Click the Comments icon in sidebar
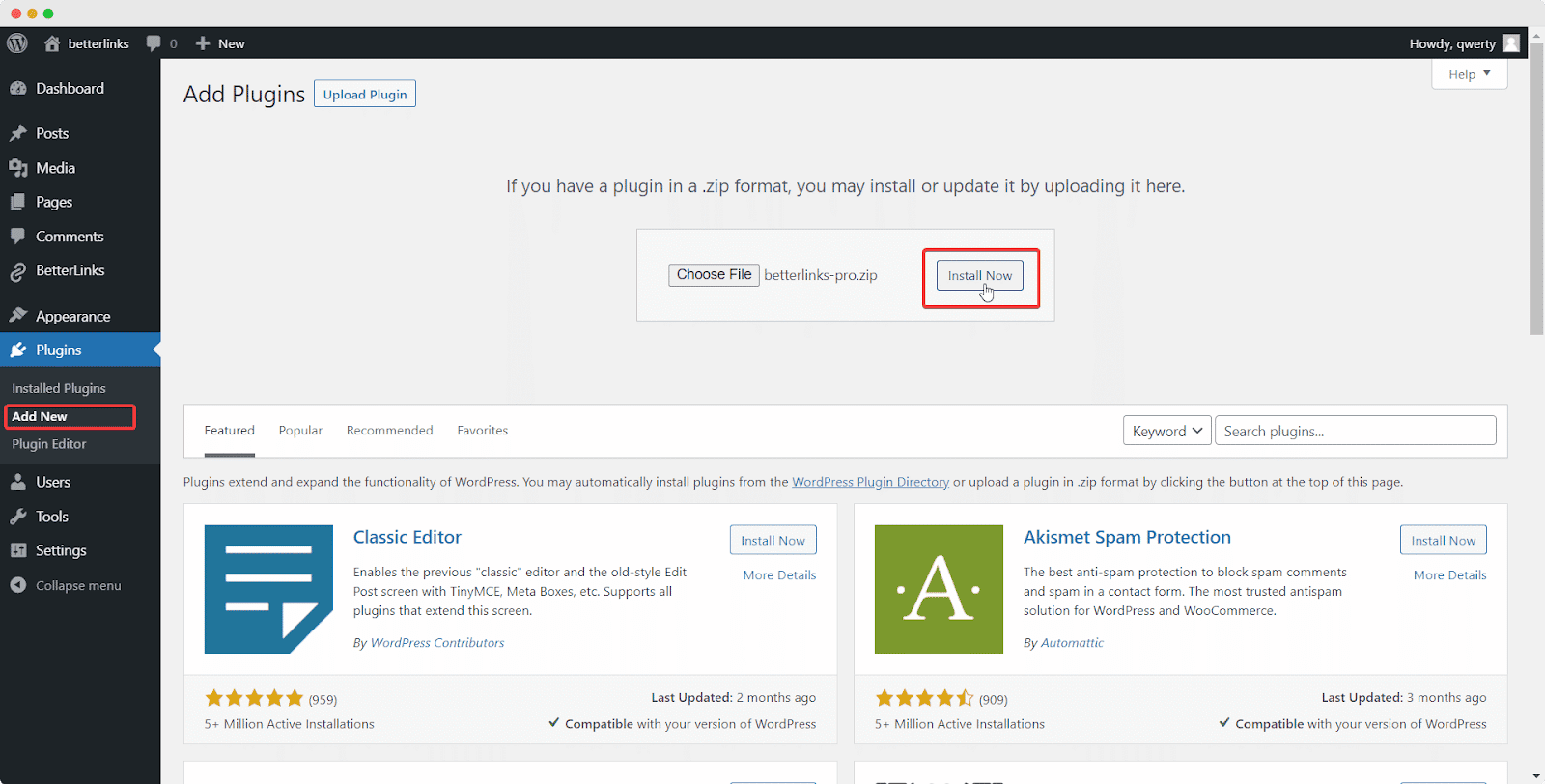Viewport: 1545px width, 784px height. pyautogui.click(x=18, y=237)
